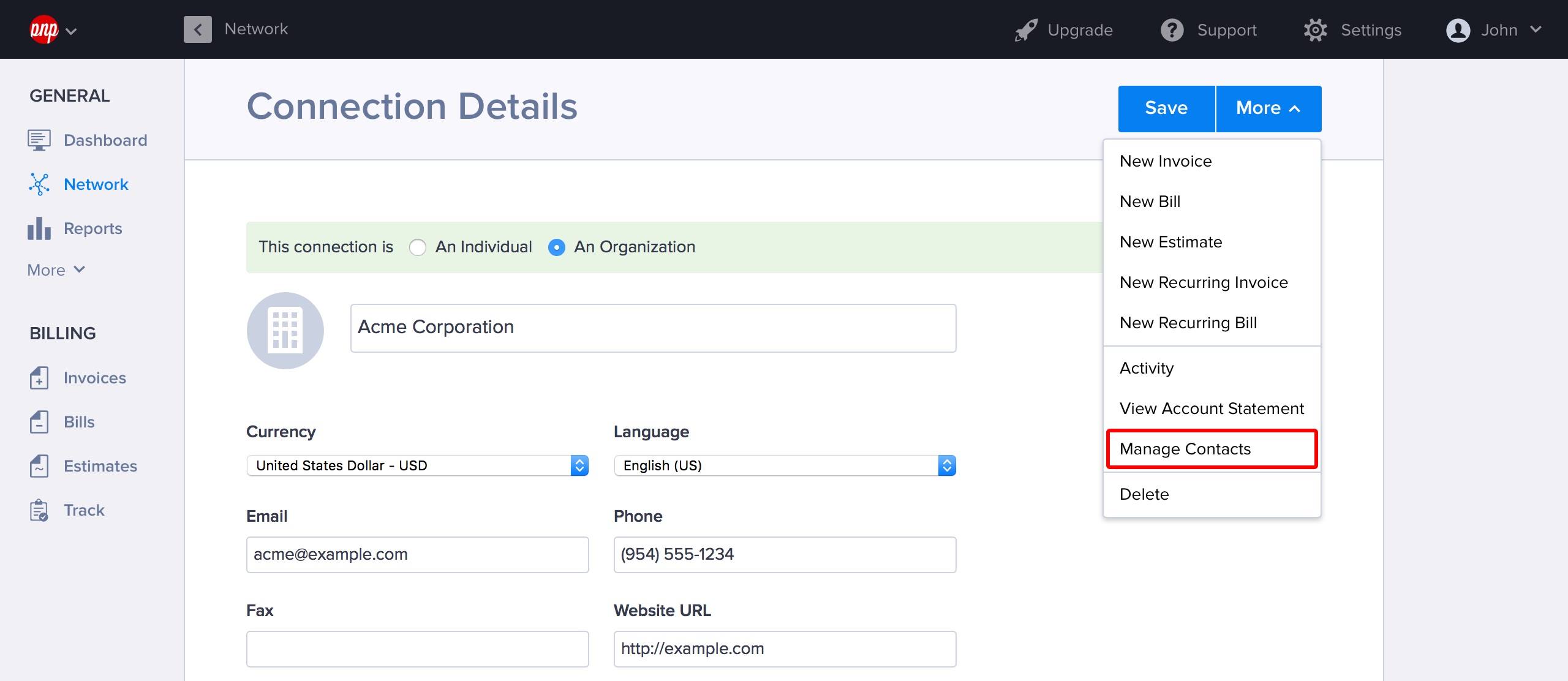
Task: Click inside the Fax input field
Action: (x=417, y=648)
